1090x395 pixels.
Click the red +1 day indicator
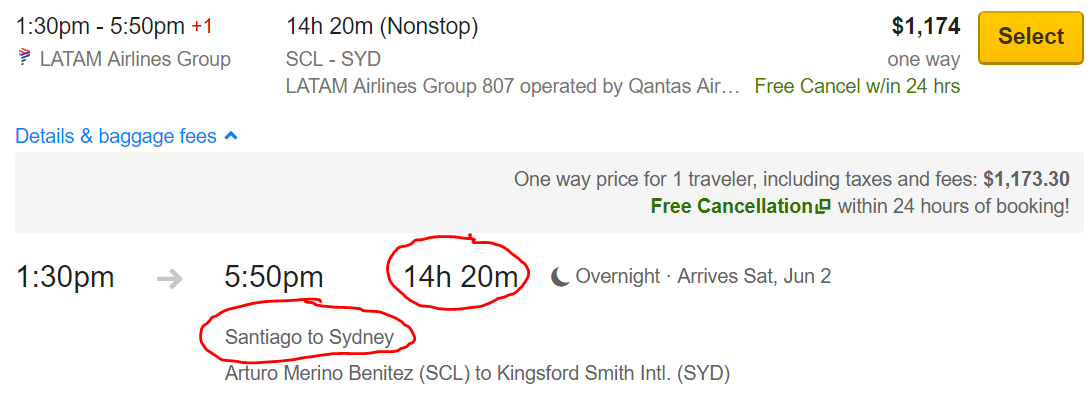[x=202, y=27]
